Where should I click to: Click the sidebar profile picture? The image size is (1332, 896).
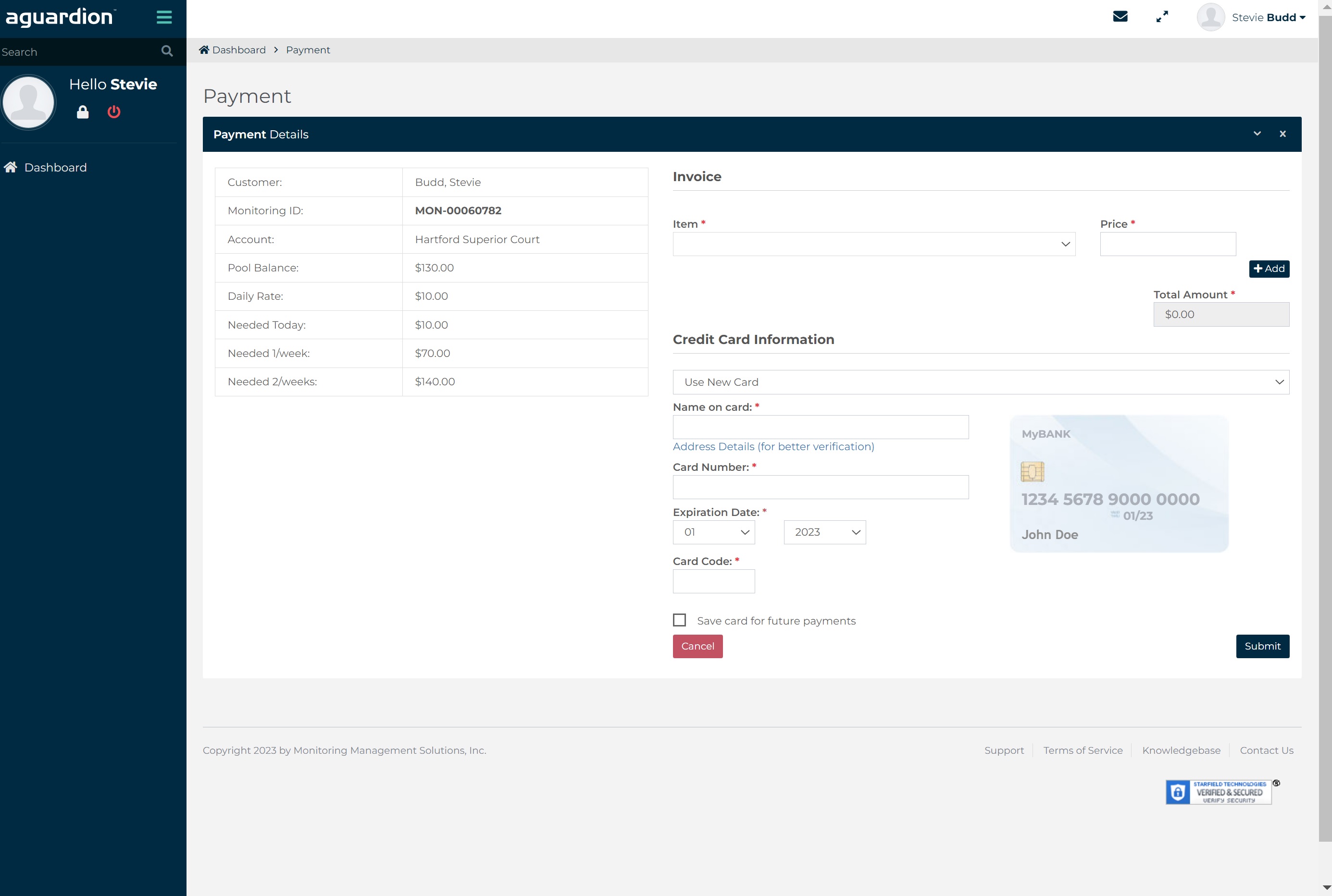[x=28, y=102]
